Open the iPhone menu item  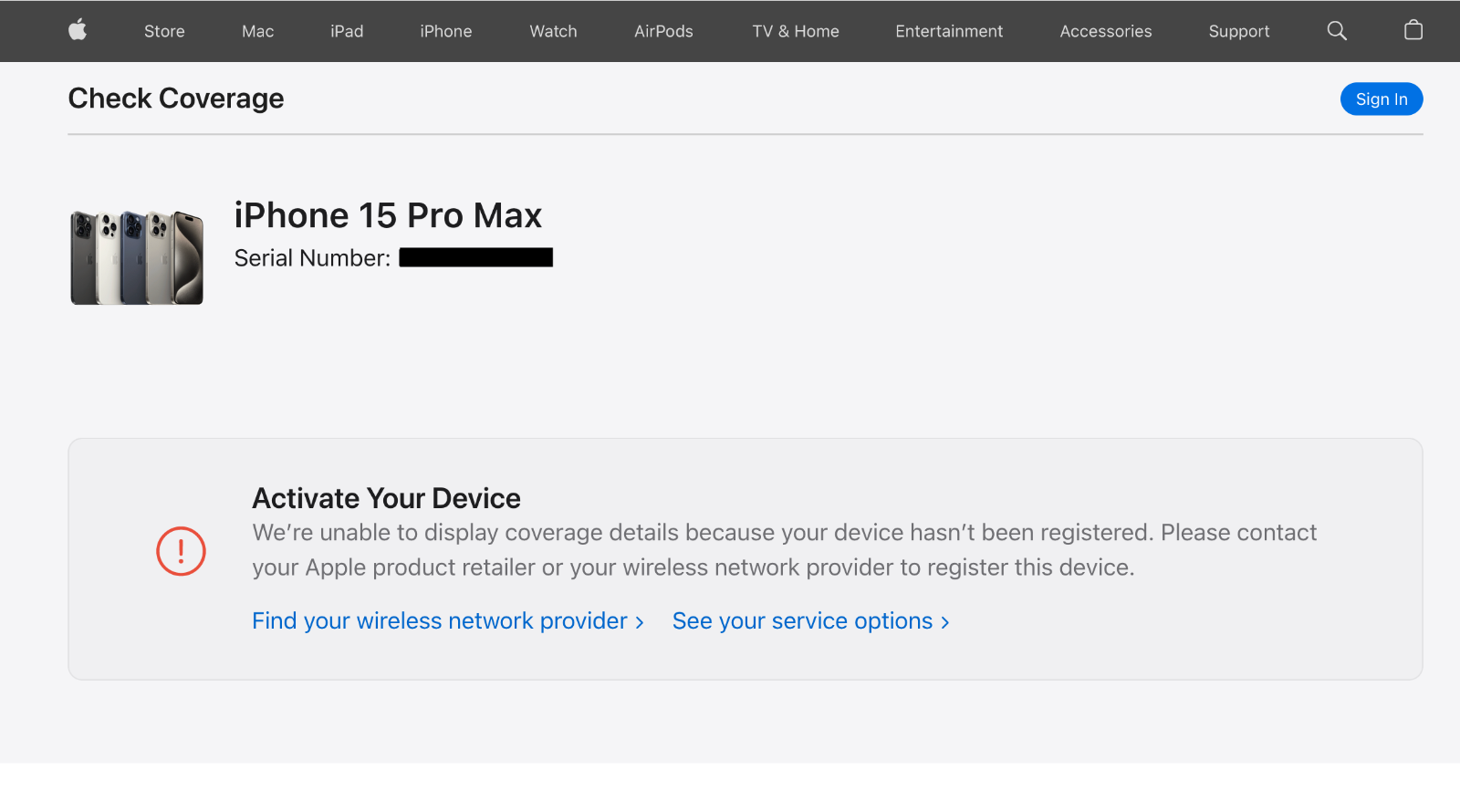446,31
